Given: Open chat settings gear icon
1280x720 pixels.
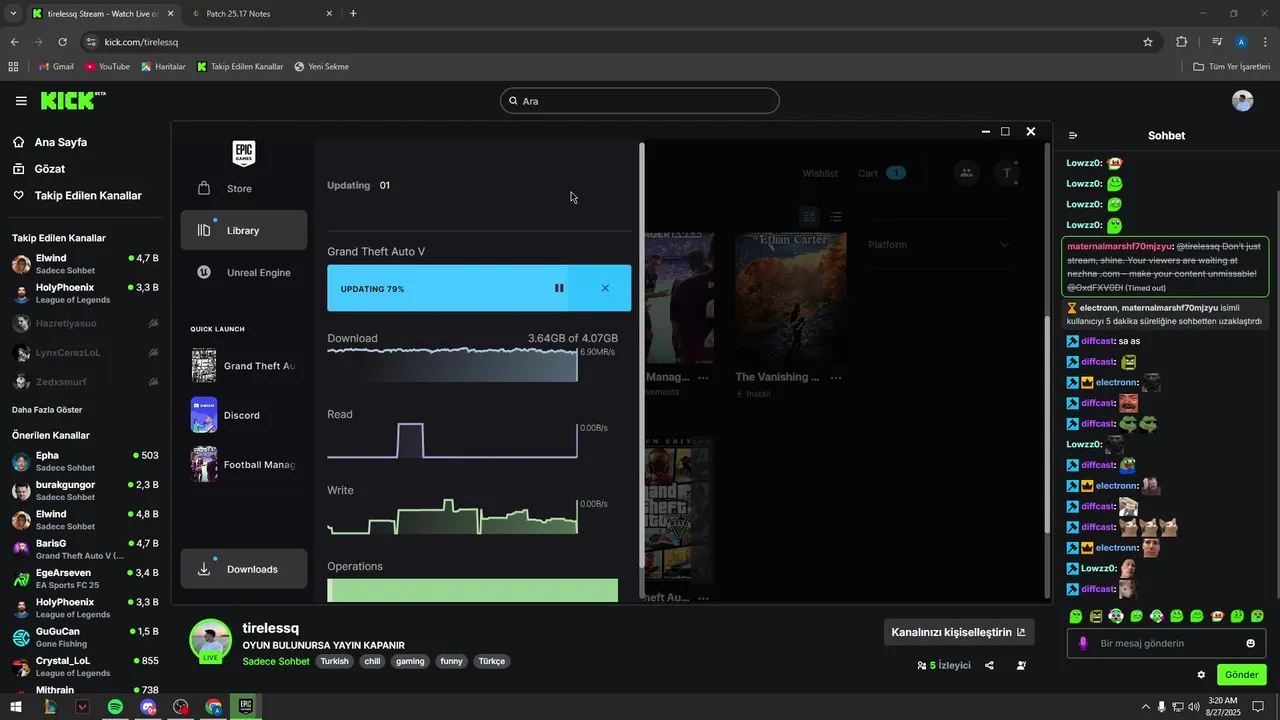Looking at the screenshot, I should click(x=1201, y=675).
